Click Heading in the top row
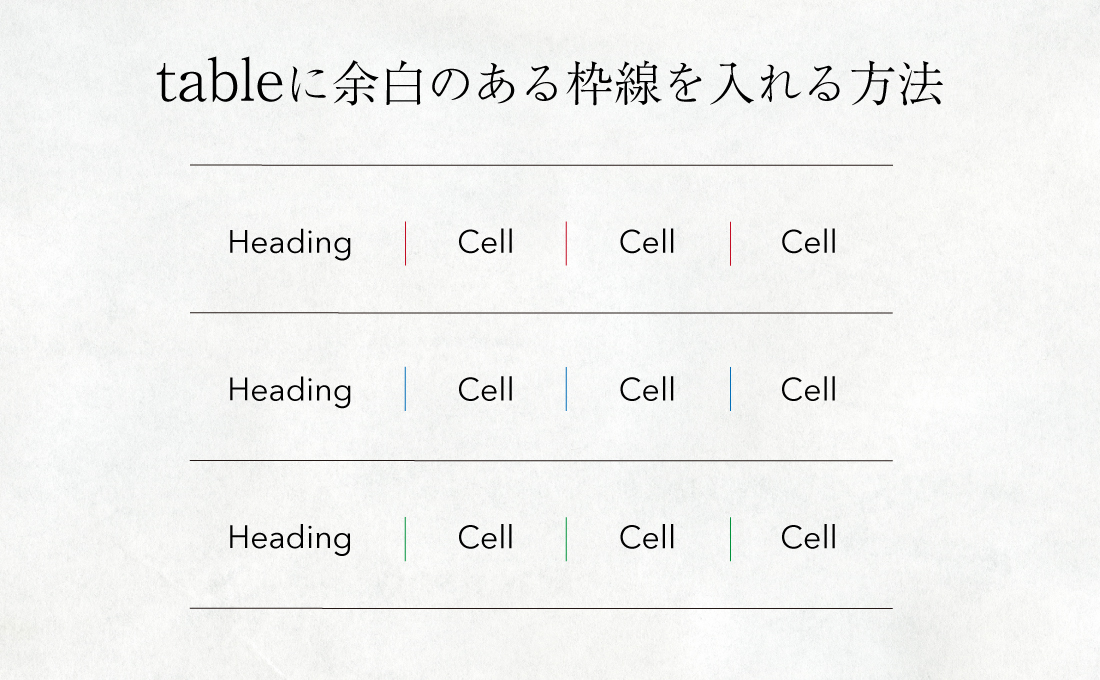The height and width of the screenshot is (680, 1100). tap(290, 243)
